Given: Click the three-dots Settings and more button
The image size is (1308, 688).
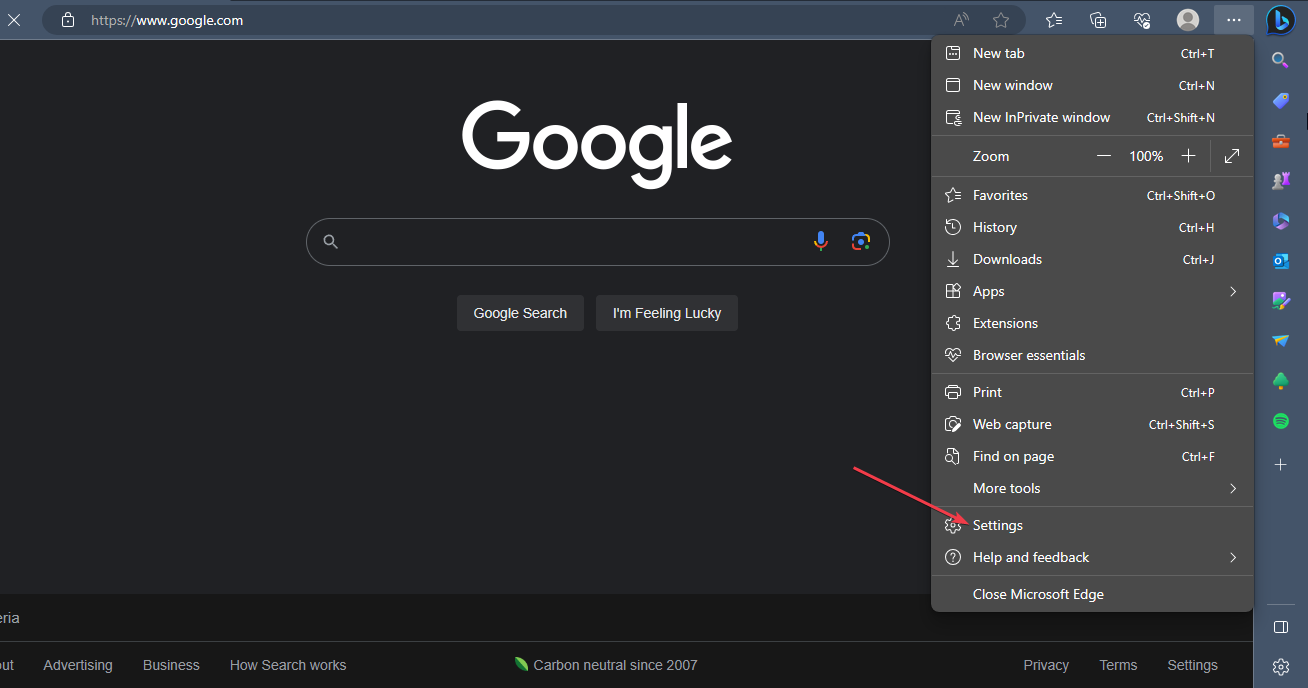Looking at the screenshot, I should click(1233, 20).
